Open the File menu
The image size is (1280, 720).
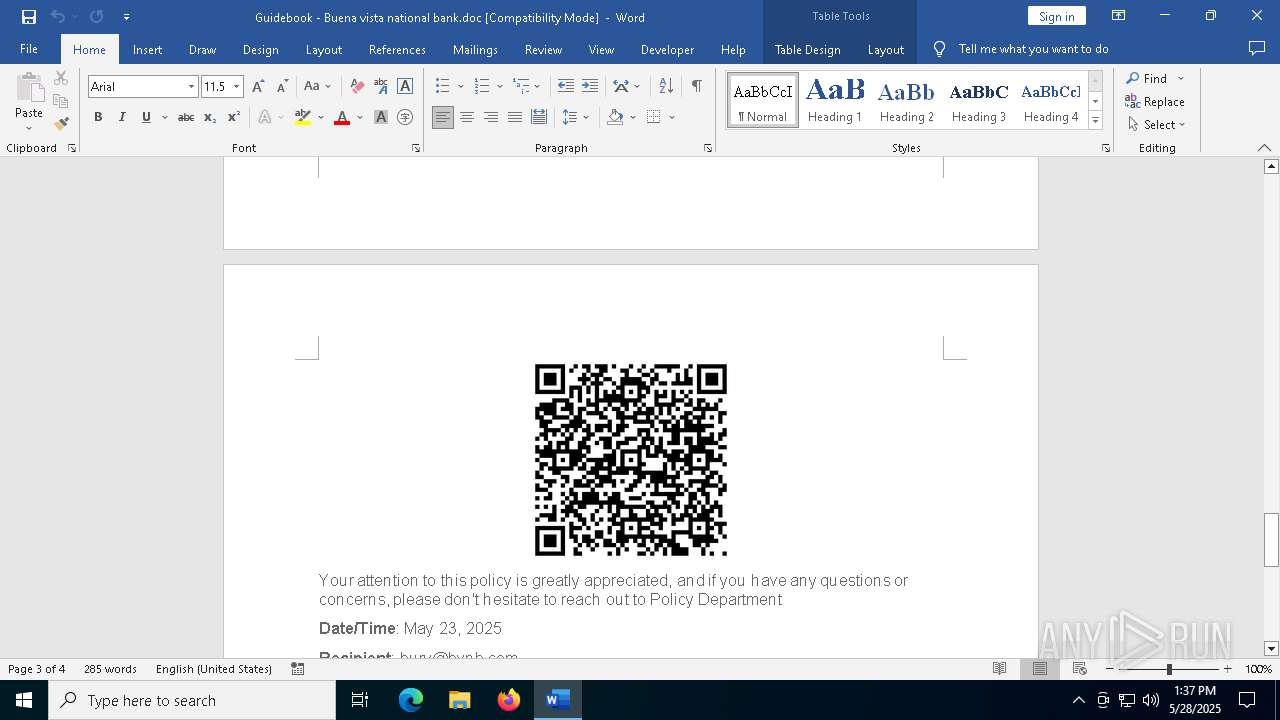tap(29, 49)
